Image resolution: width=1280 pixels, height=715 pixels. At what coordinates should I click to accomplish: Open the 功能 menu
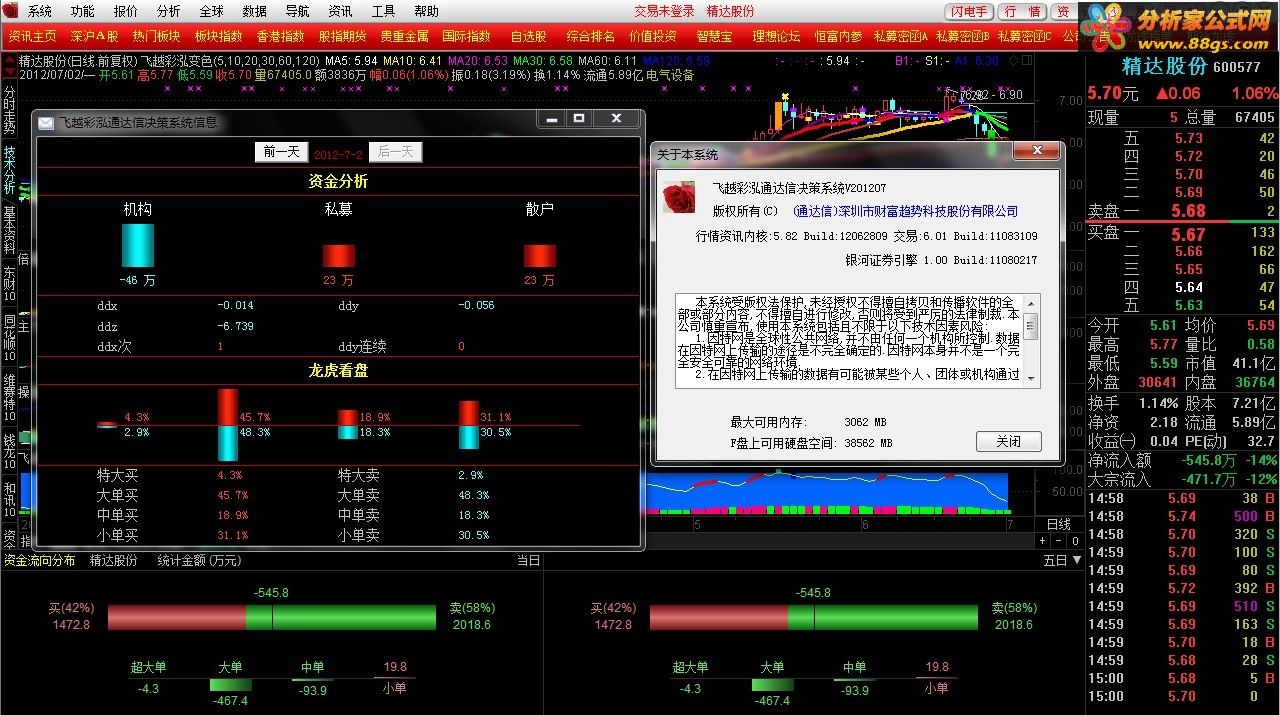[83, 12]
